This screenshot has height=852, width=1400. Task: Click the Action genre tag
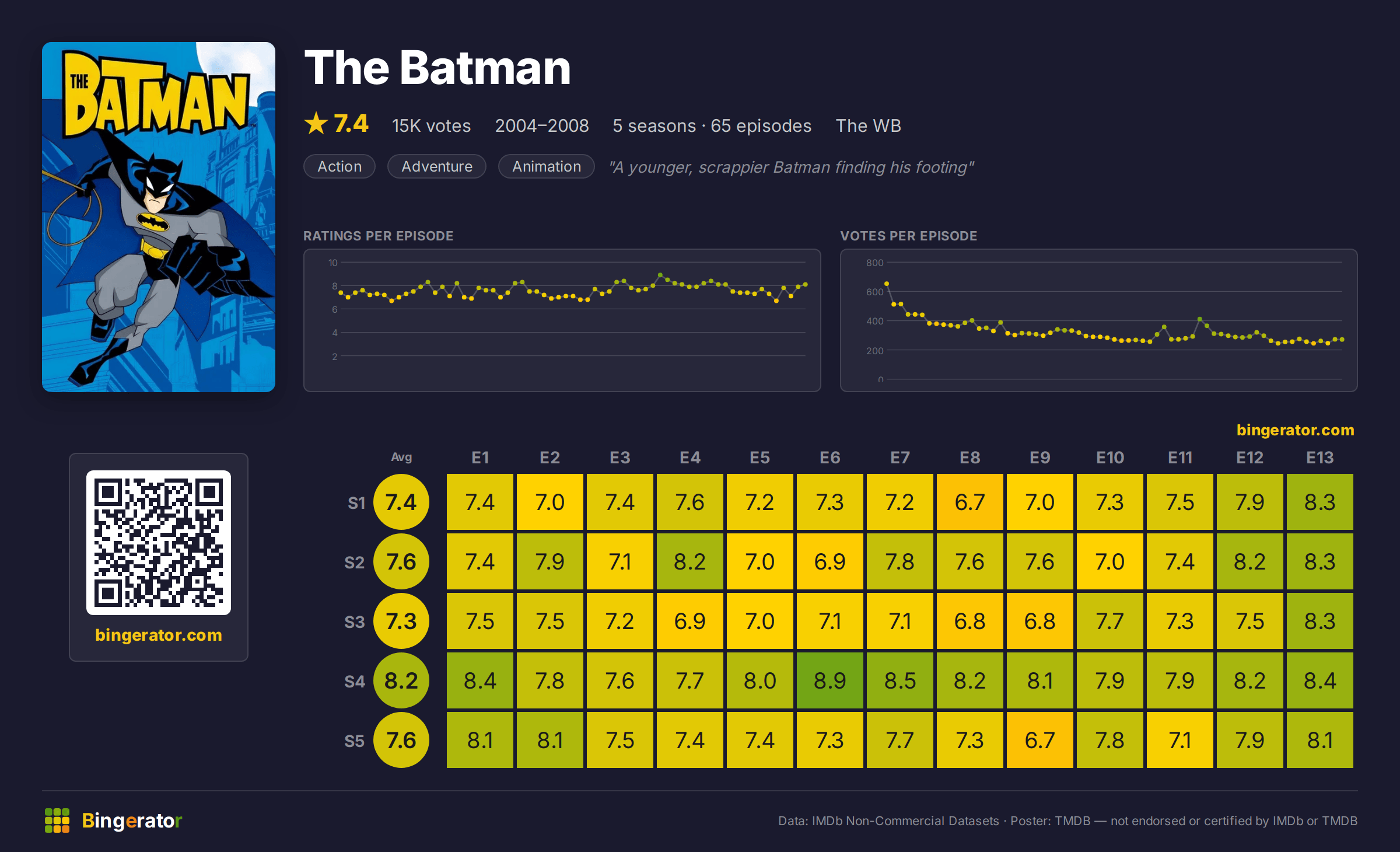click(x=339, y=166)
